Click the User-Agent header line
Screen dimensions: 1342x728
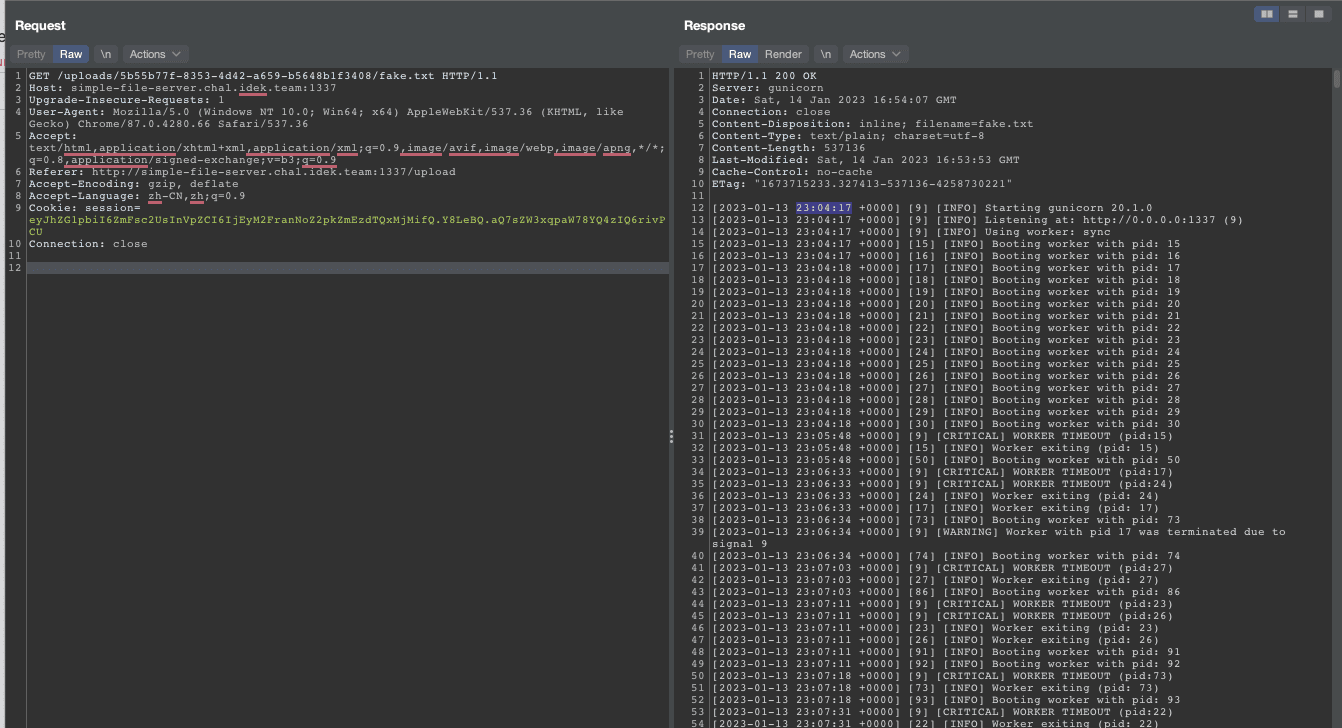click(326, 118)
